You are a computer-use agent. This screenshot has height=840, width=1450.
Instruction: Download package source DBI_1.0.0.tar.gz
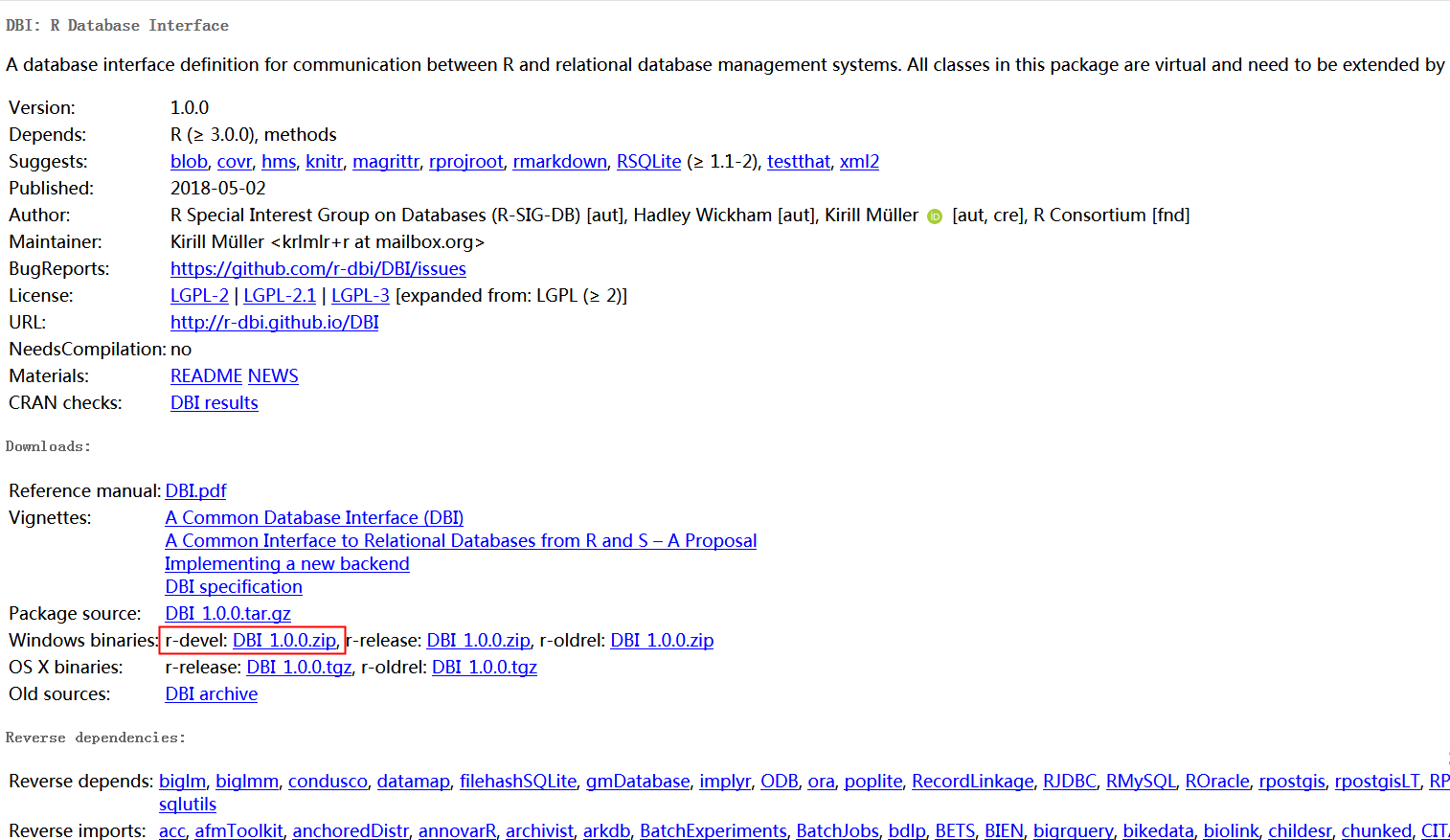pyautogui.click(x=228, y=614)
